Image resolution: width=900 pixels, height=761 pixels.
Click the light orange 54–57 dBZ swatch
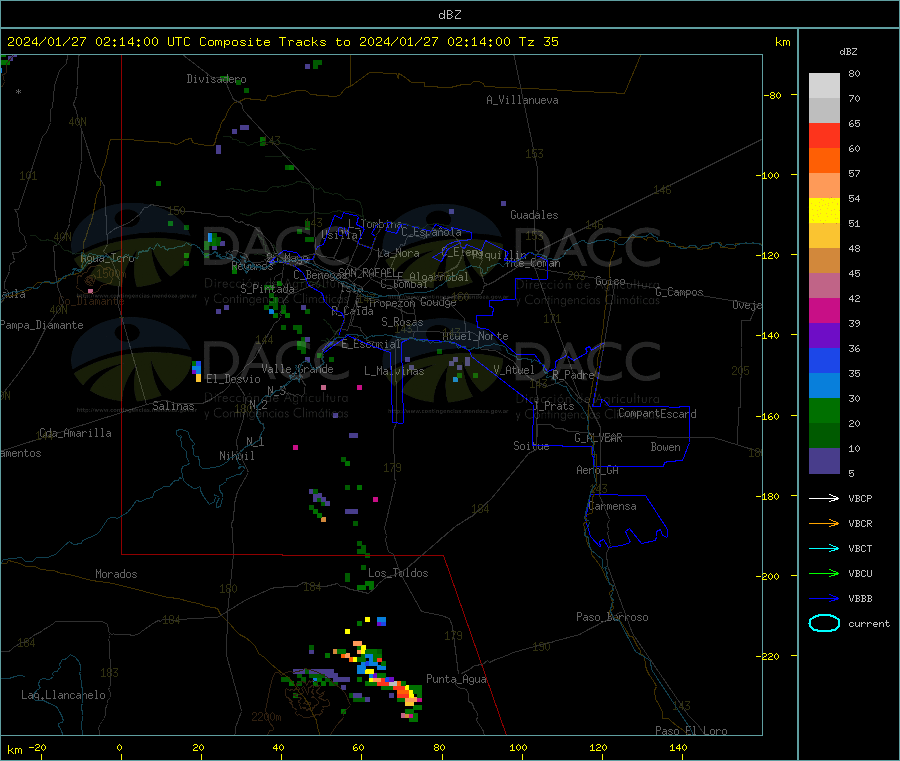click(x=824, y=185)
